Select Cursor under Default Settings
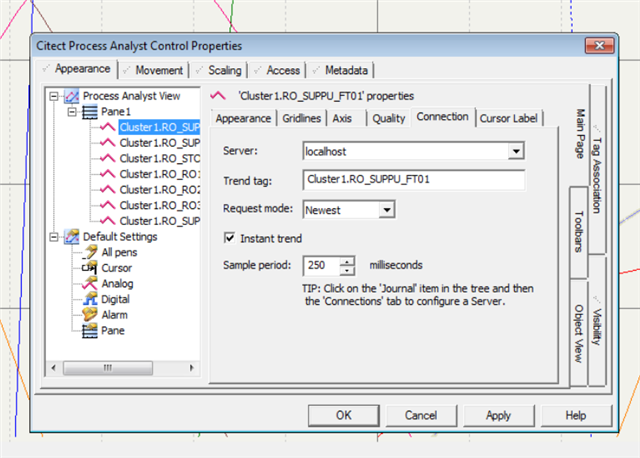 pyautogui.click(x=116, y=268)
